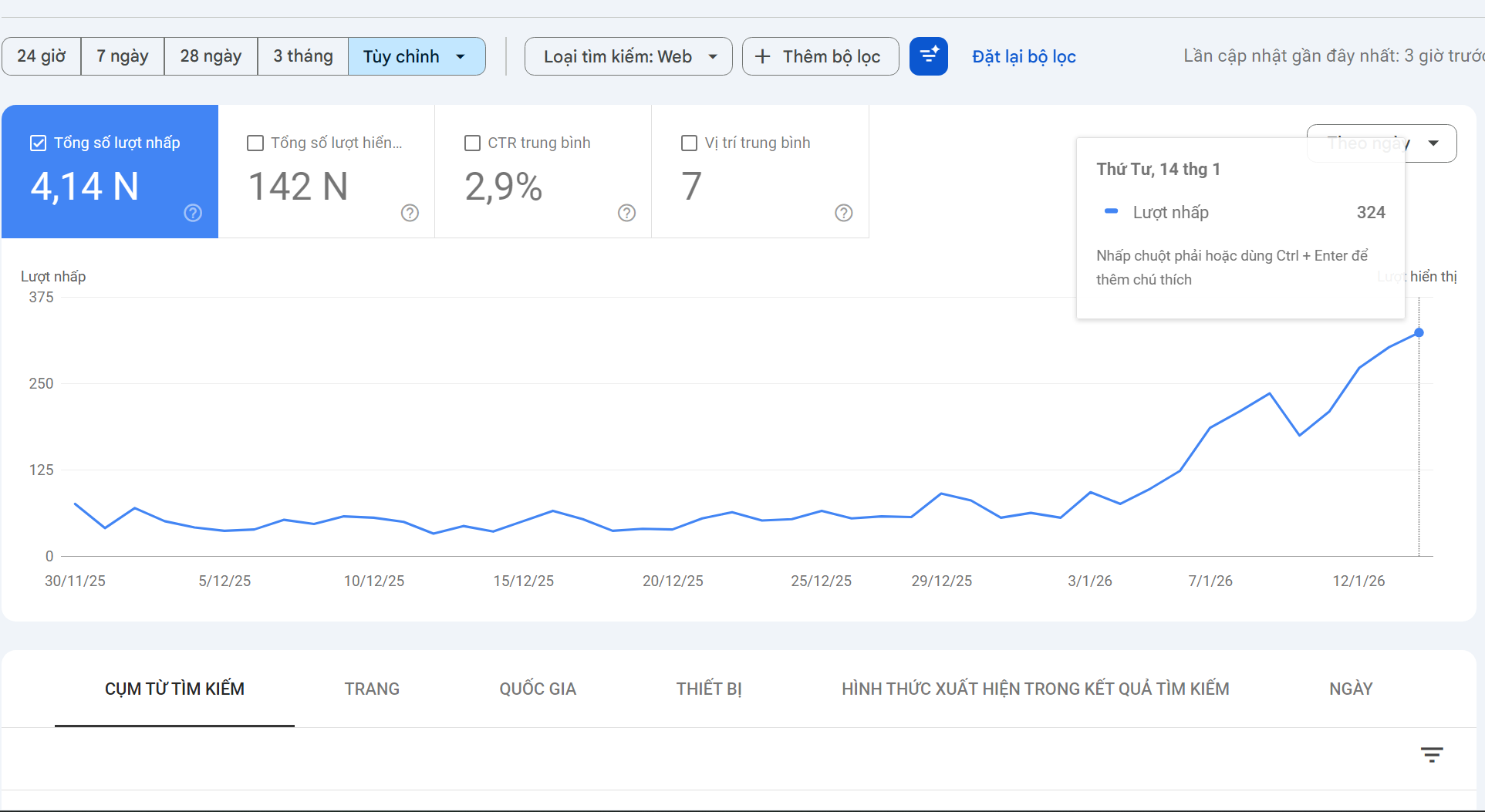The height and width of the screenshot is (812, 1485).
Task: Click the blue filter options icon button
Action: pyautogui.click(x=928, y=56)
